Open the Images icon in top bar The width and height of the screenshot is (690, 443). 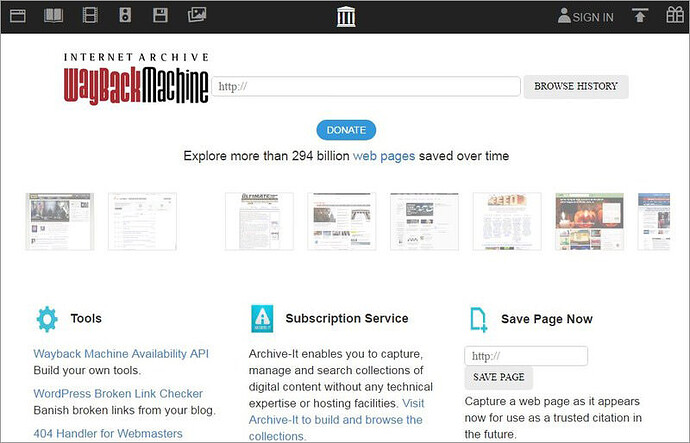(197, 15)
